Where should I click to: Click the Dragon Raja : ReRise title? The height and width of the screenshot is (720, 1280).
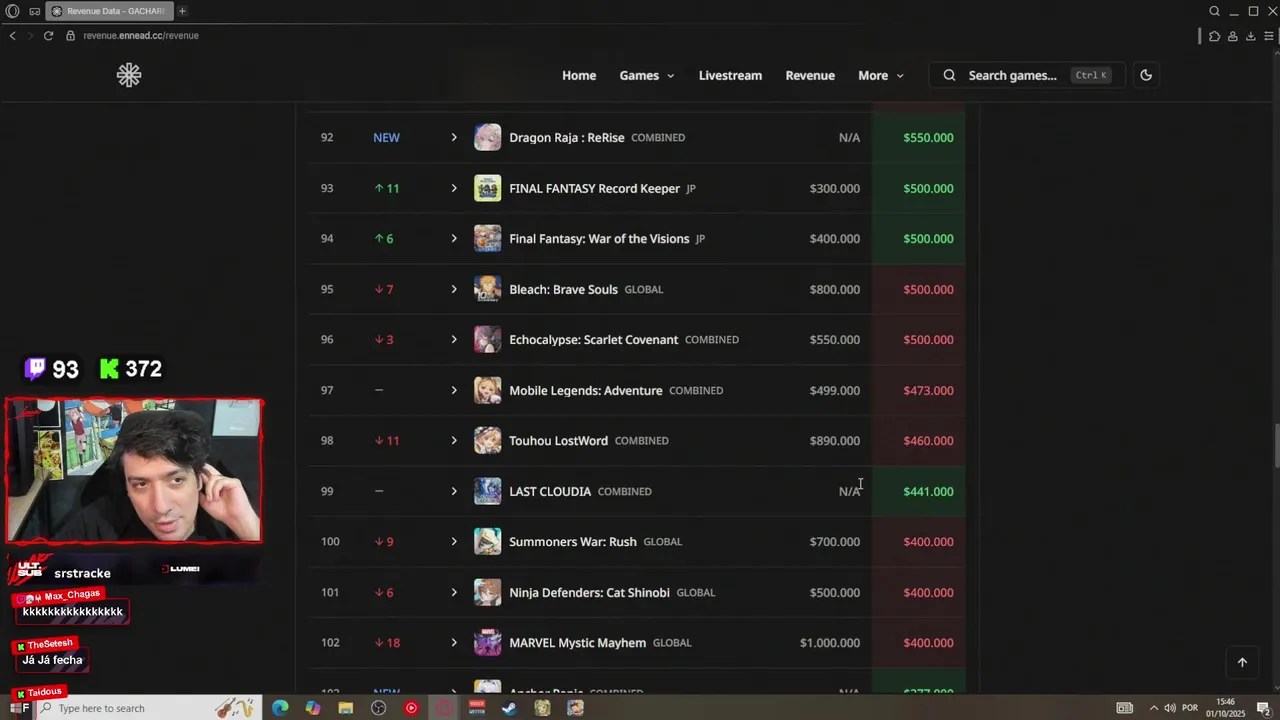click(567, 137)
